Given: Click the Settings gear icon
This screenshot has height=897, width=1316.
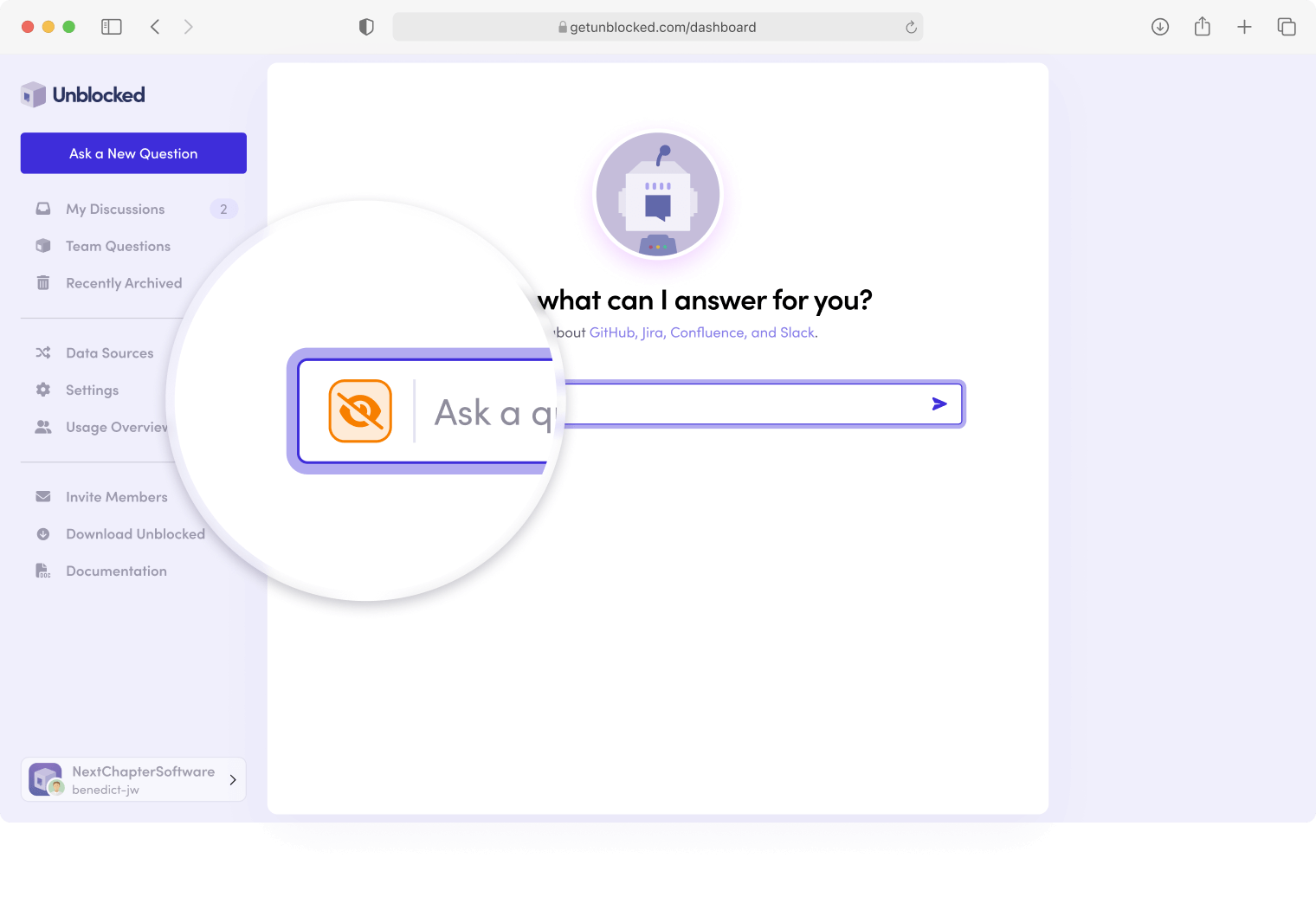Looking at the screenshot, I should tap(43, 390).
